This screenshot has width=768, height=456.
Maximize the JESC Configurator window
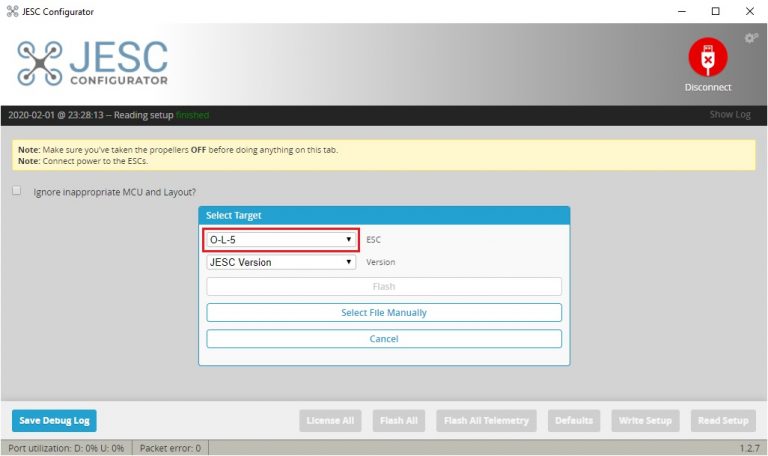pyautogui.click(x=716, y=11)
